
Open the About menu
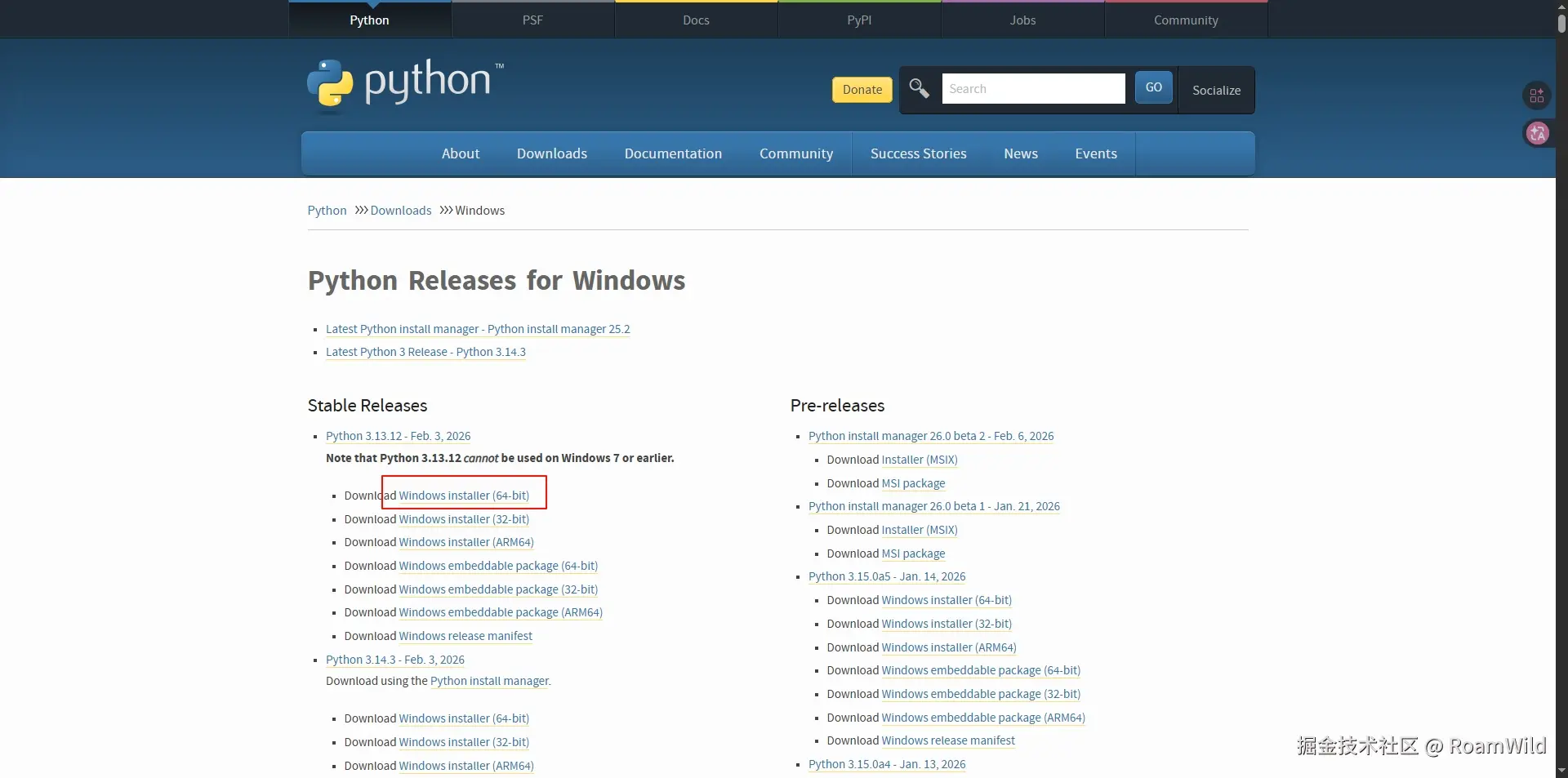tap(461, 153)
